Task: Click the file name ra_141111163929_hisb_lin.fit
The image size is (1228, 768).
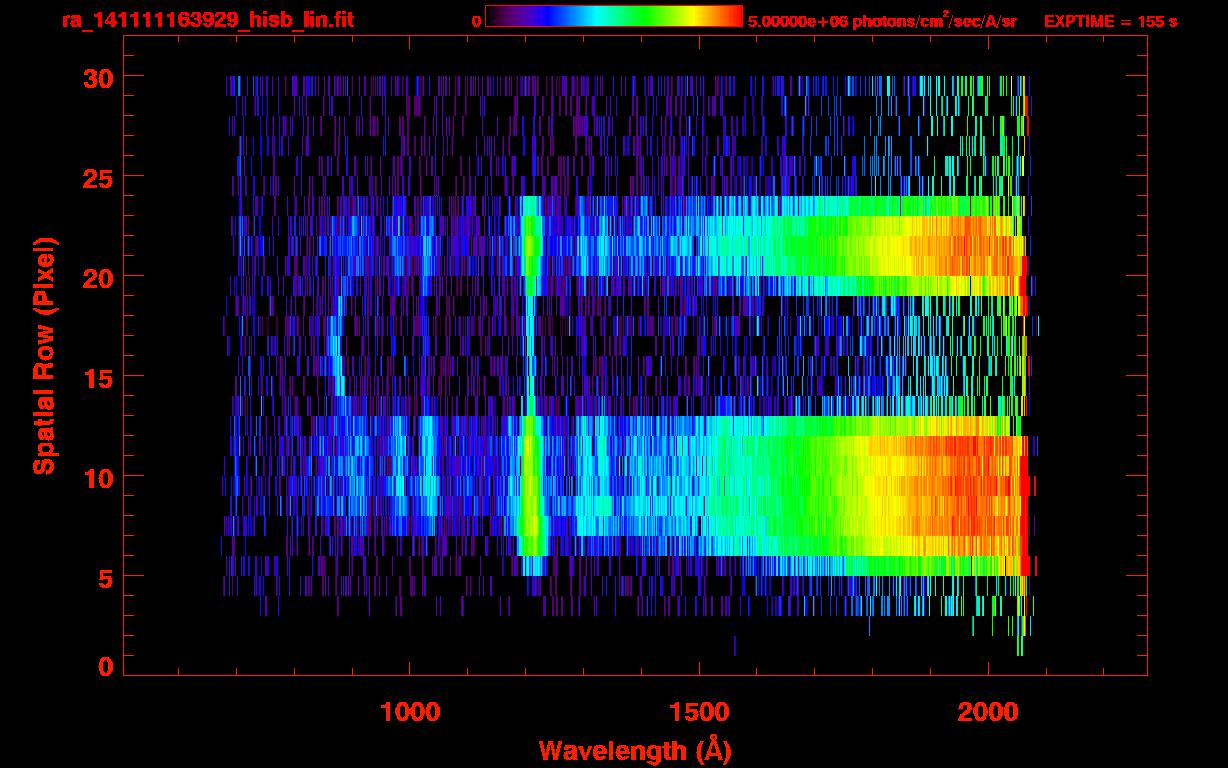Action: click(x=207, y=20)
